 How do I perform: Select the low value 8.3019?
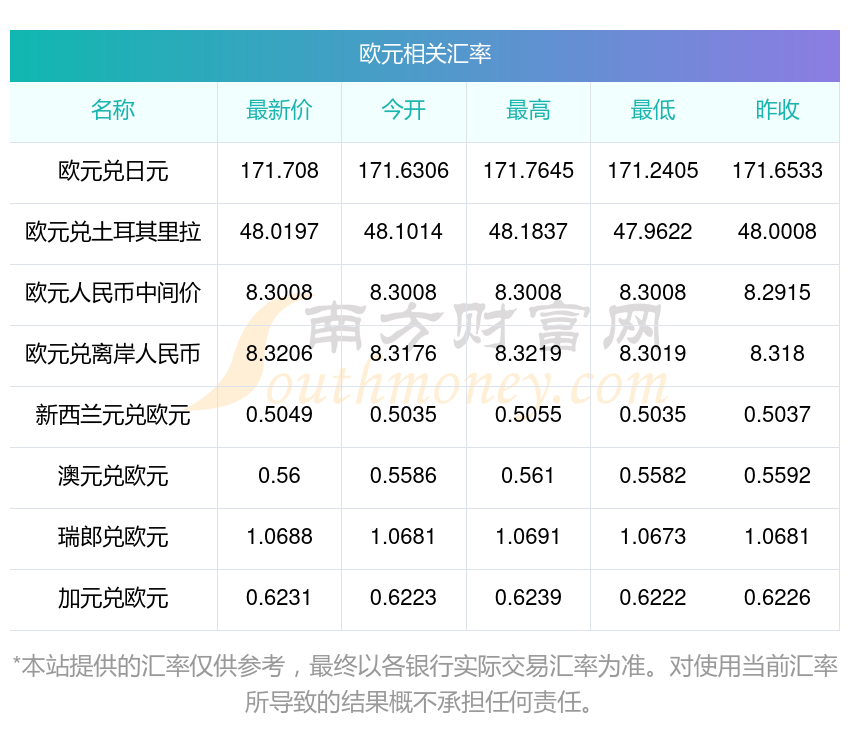click(x=653, y=353)
